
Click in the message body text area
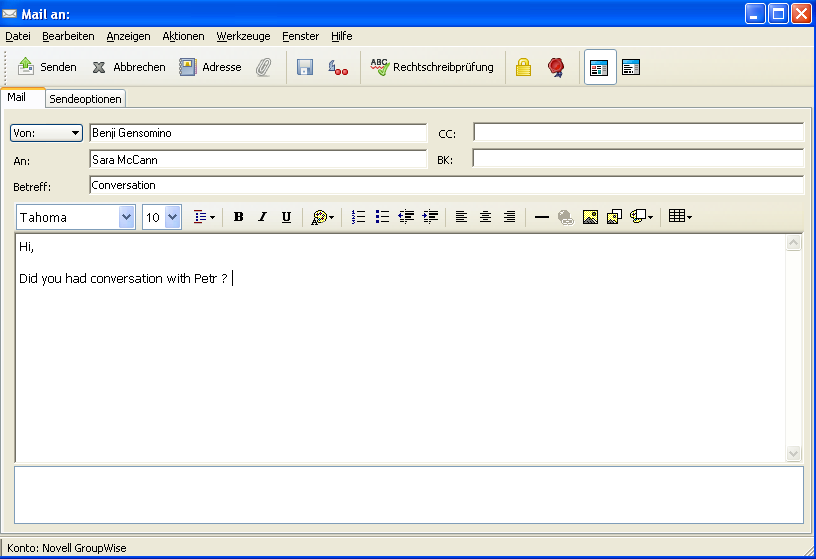pyautogui.click(x=400, y=348)
